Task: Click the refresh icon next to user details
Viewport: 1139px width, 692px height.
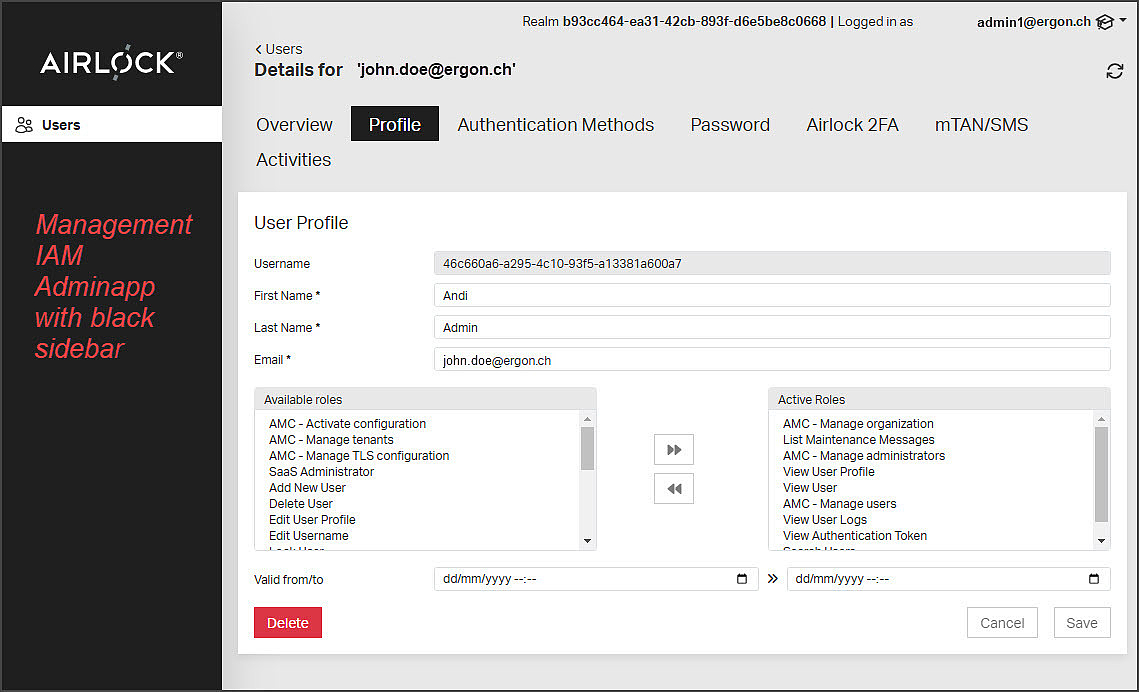Action: point(1114,71)
